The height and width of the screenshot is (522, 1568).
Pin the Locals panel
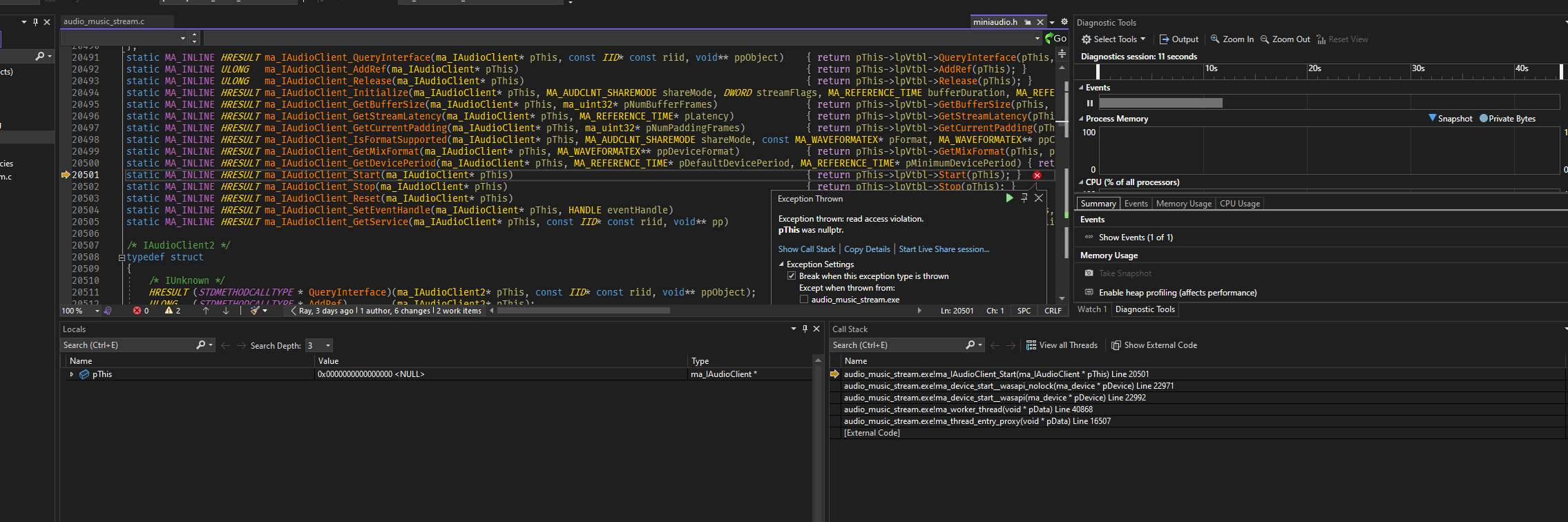805,329
